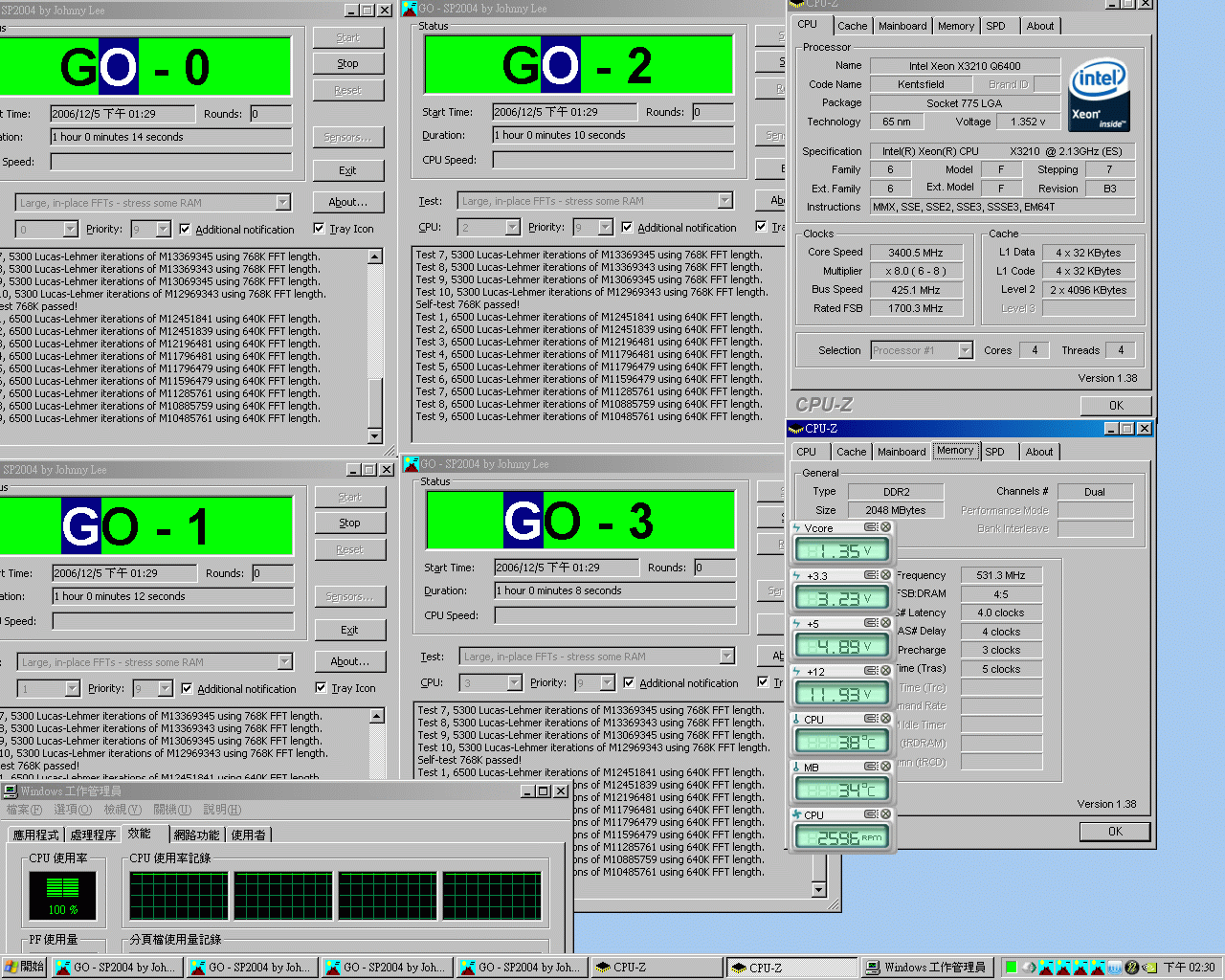Open CPU number dropdown in GO - 3 window
The width and height of the screenshot is (1225, 980).
(514, 682)
